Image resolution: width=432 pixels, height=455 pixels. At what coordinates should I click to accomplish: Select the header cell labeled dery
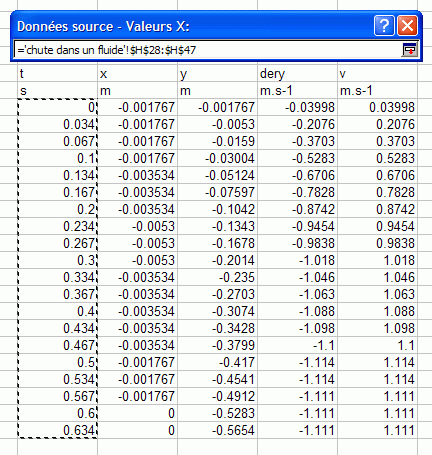coord(297,73)
